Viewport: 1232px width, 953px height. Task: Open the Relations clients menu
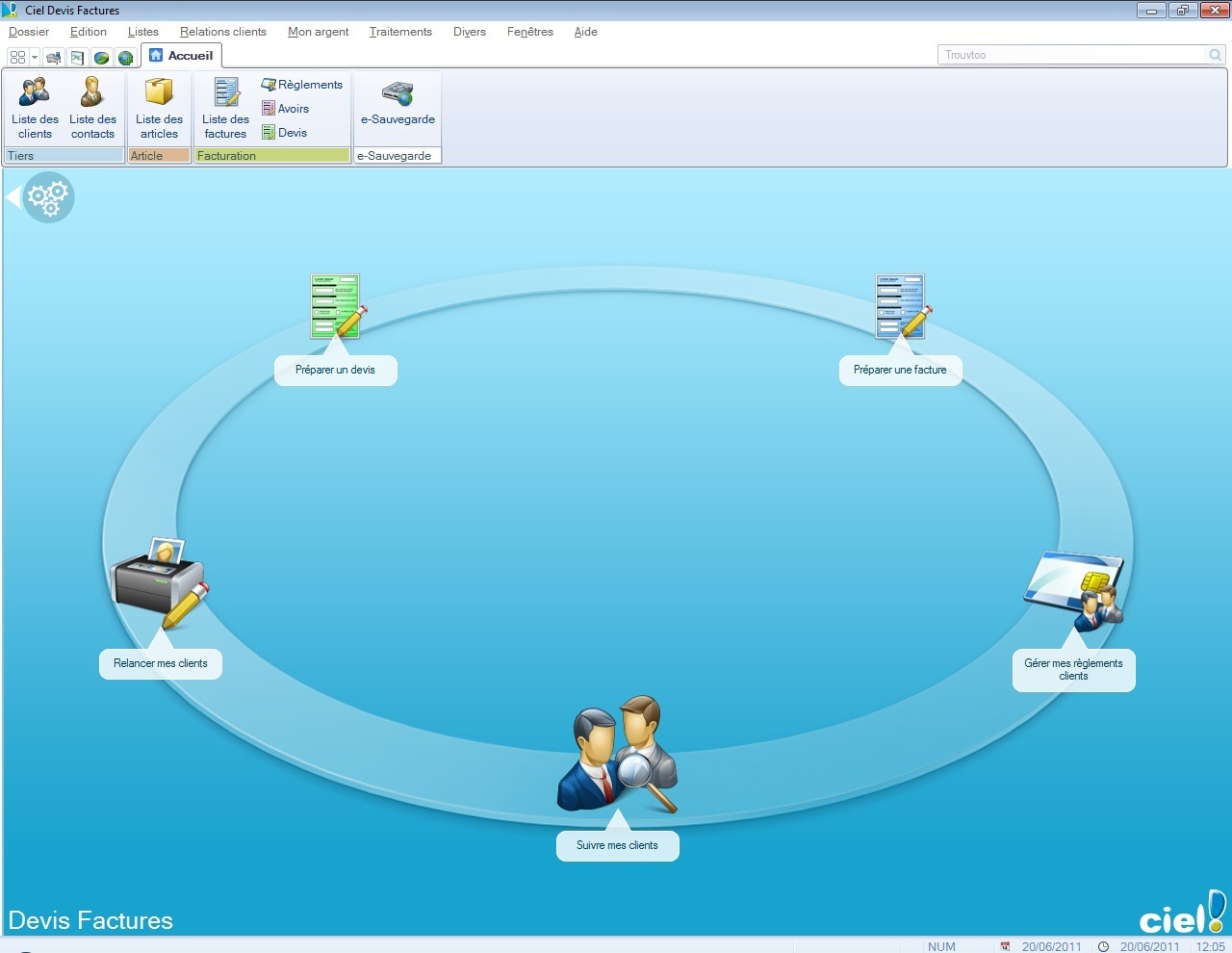(x=223, y=32)
